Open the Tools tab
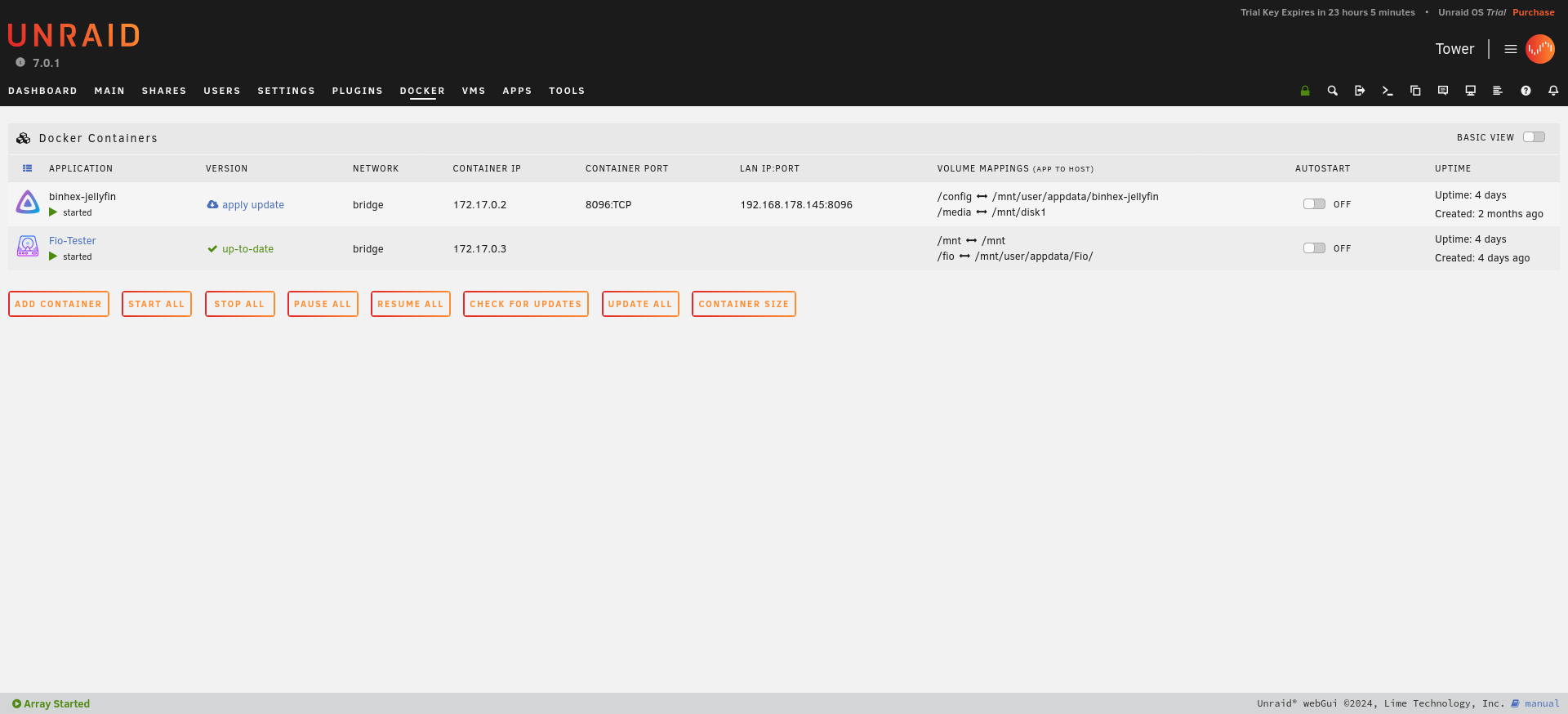Screen dimensions: 1568x714 567,91
